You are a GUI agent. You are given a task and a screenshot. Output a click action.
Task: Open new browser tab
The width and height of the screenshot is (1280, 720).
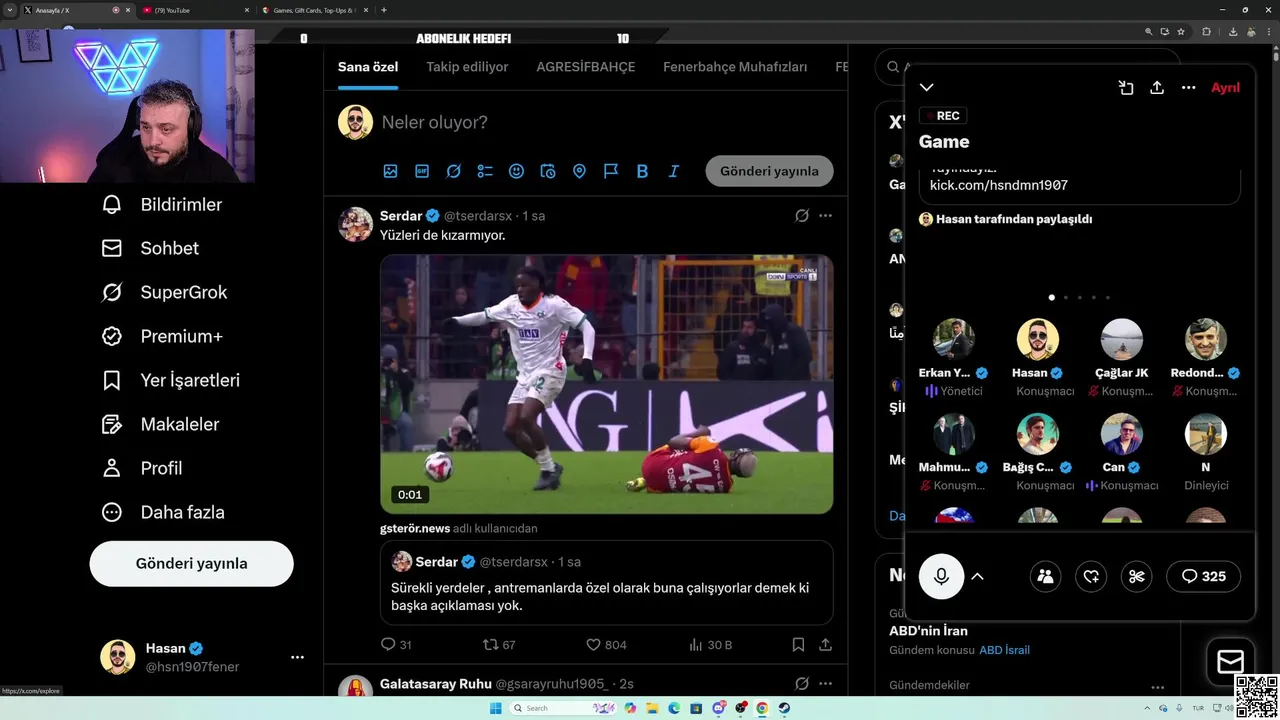coord(384,10)
